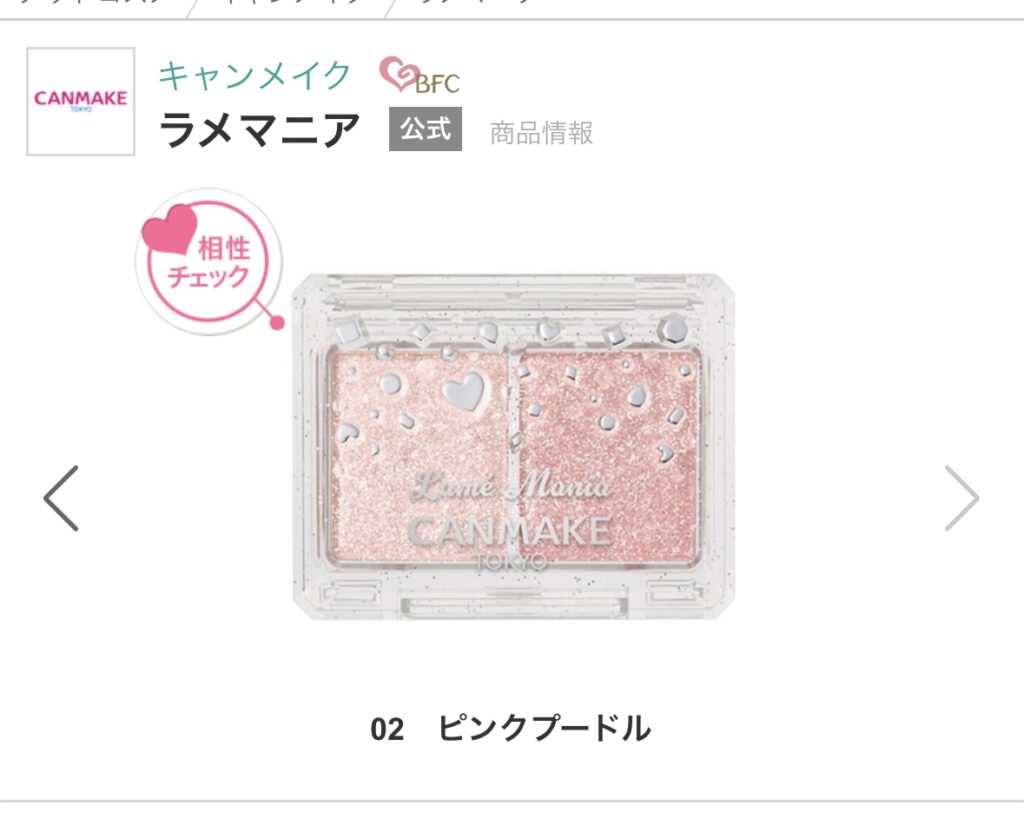Click the pink dot pointer below 相性チェック
This screenshot has height=819, width=1024.
(x=277, y=322)
